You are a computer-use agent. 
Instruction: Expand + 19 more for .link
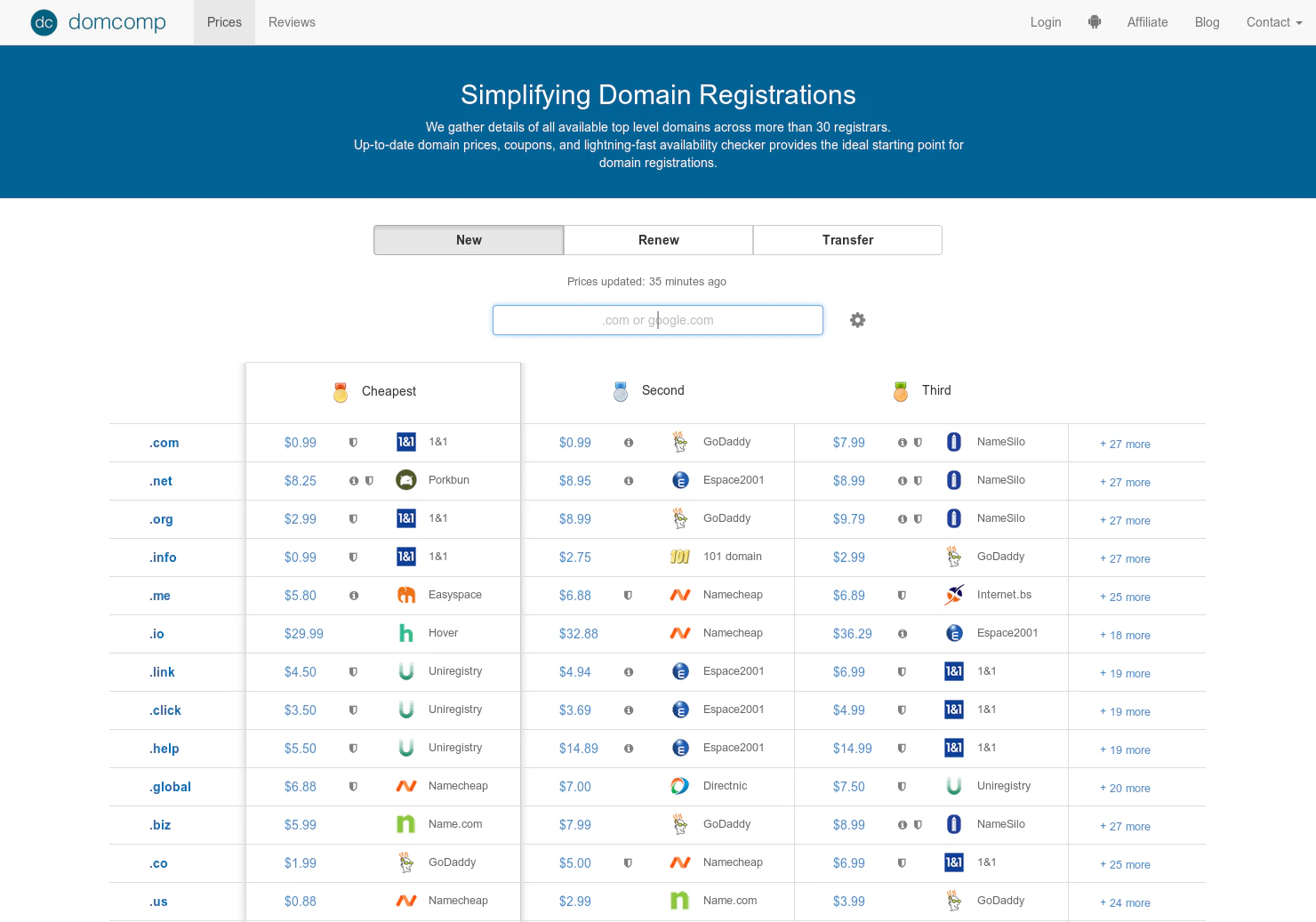[x=1125, y=673]
